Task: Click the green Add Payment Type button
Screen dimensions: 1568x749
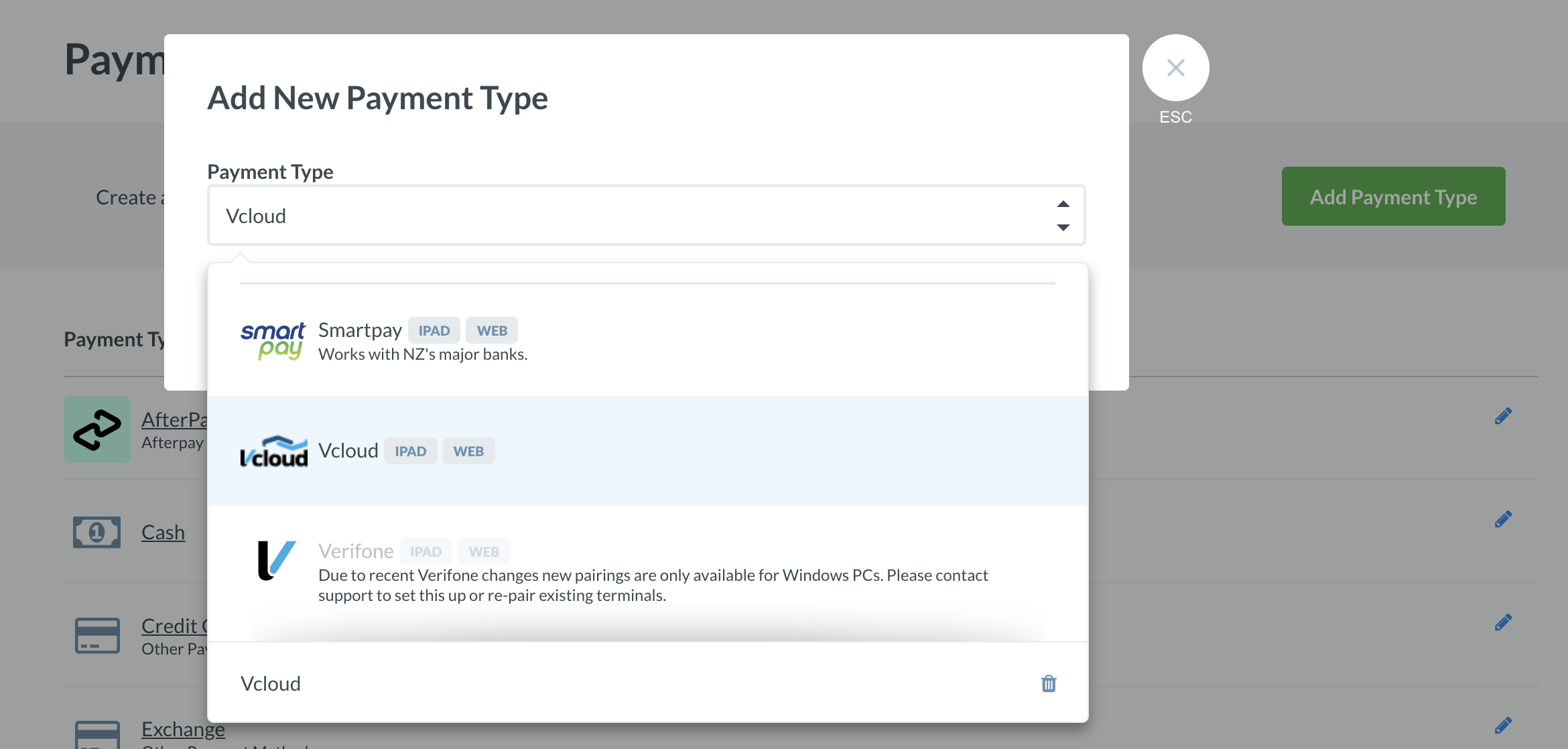Action: [x=1393, y=197]
